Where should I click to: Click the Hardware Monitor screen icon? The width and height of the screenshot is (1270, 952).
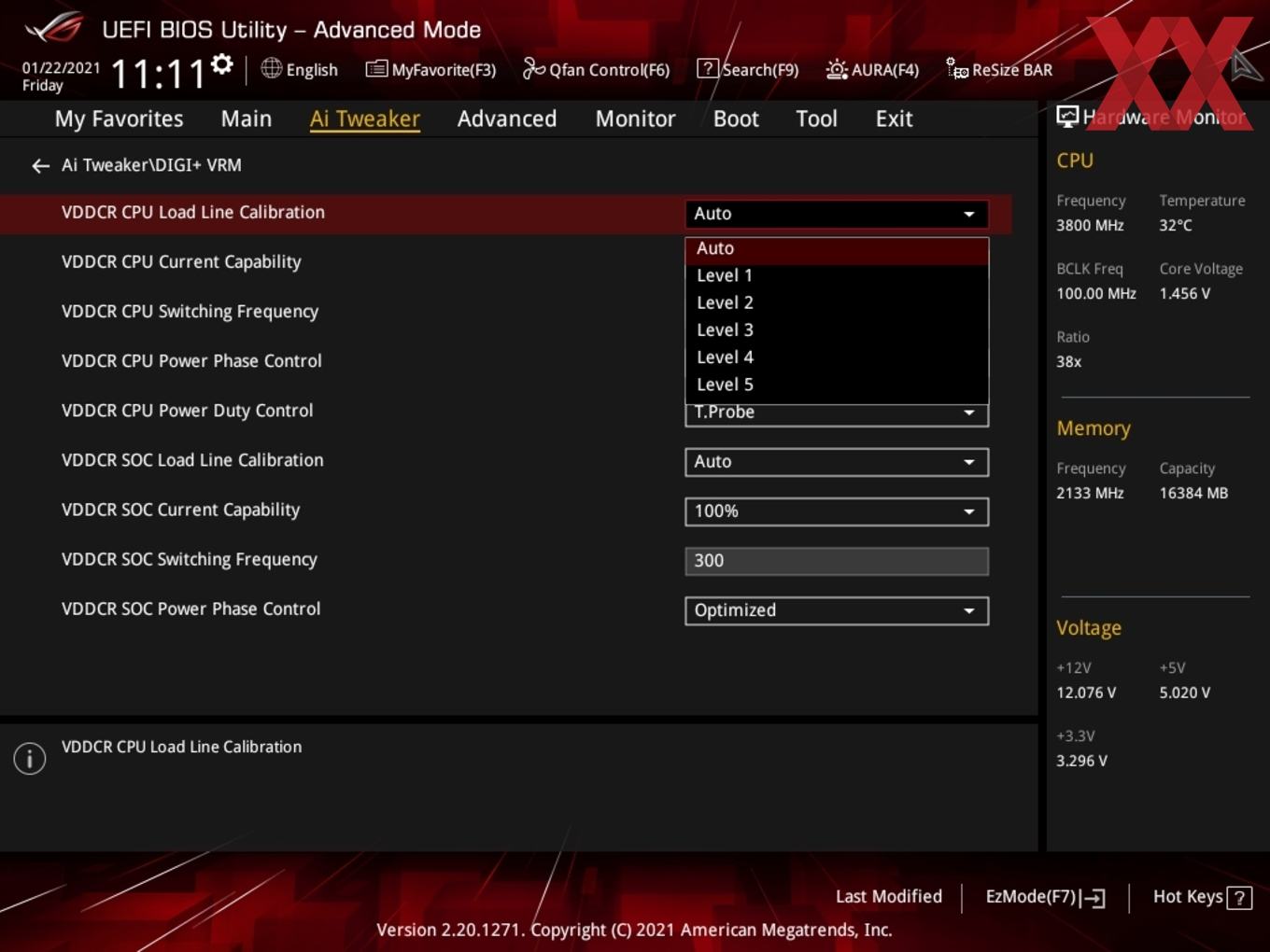(1067, 117)
